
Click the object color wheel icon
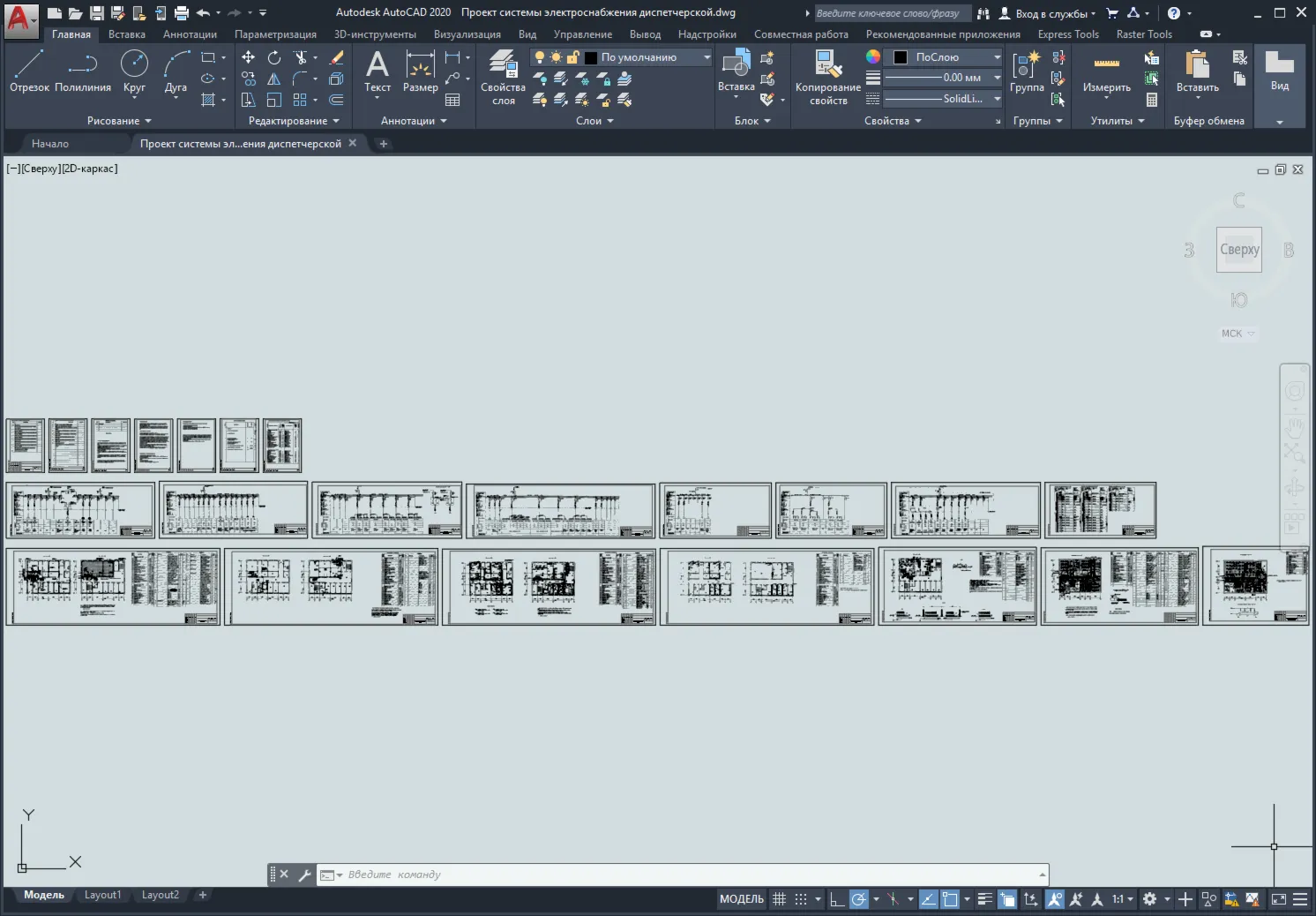[x=872, y=56]
